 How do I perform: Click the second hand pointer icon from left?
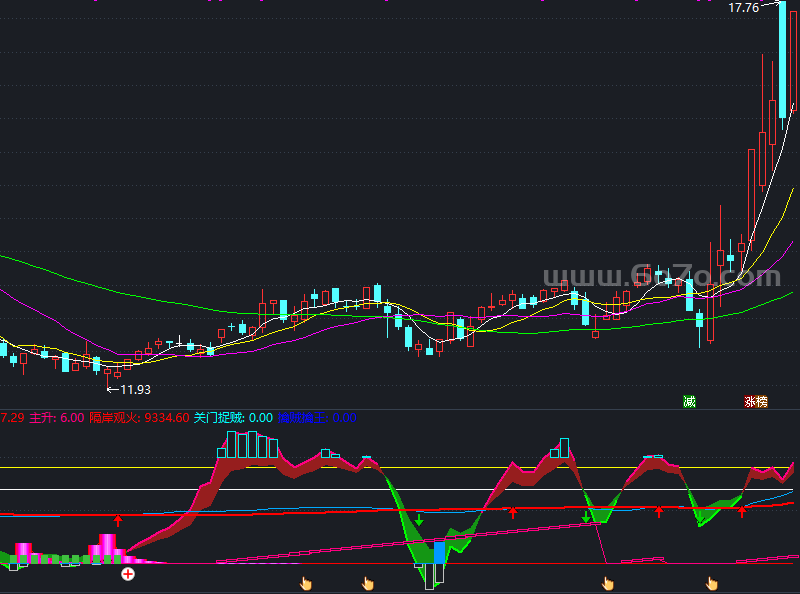(x=367, y=583)
